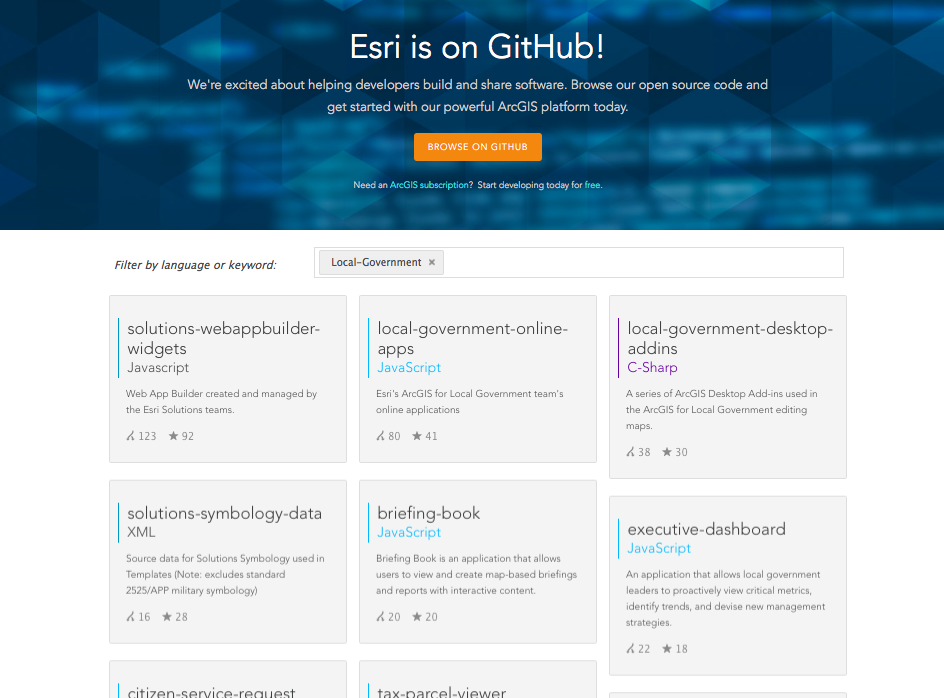
Task: Click 'Esri's ArcGIS for Local Government' description
Action: tap(470, 402)
